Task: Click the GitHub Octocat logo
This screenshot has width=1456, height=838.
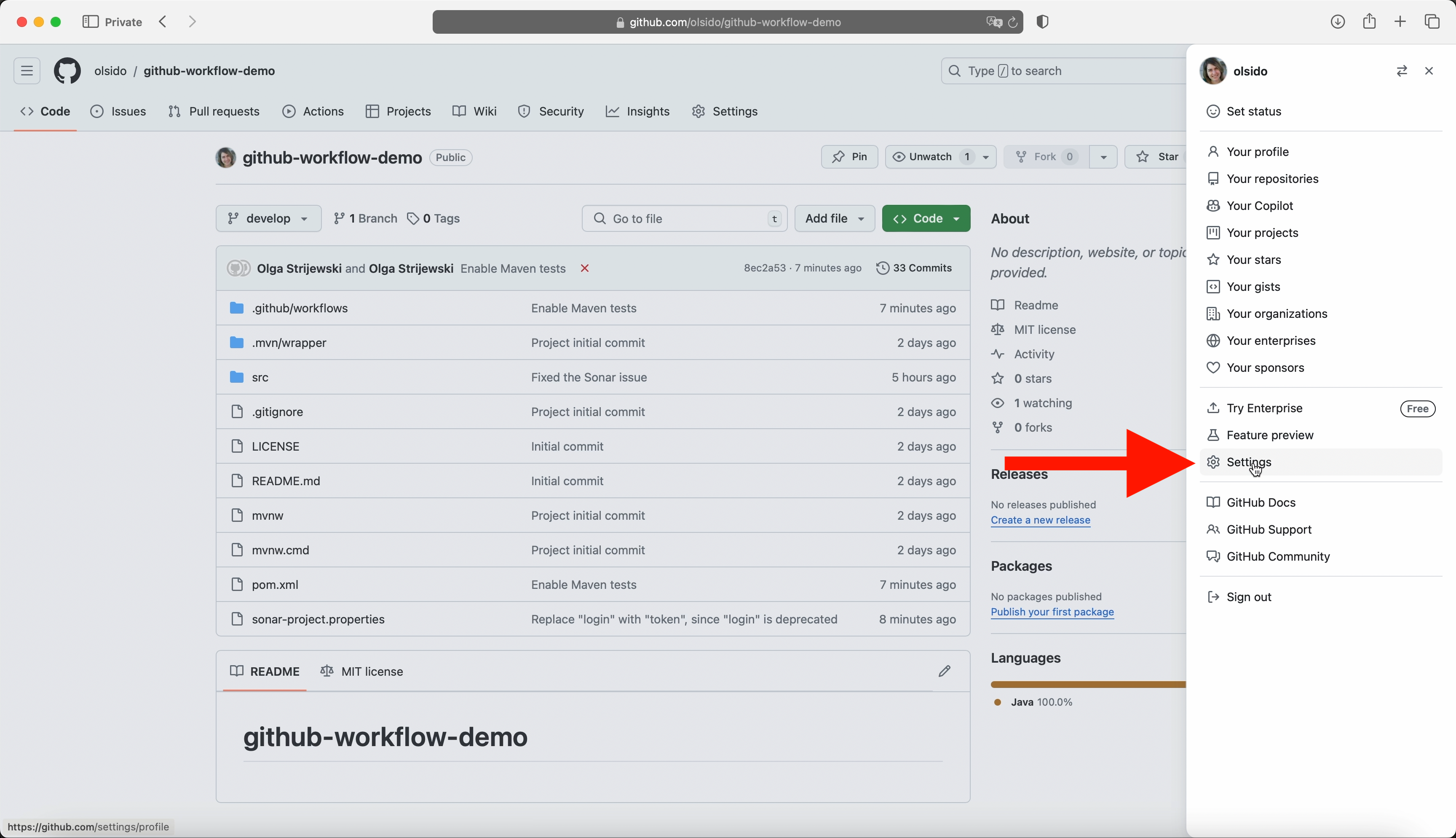Action: 67,71
